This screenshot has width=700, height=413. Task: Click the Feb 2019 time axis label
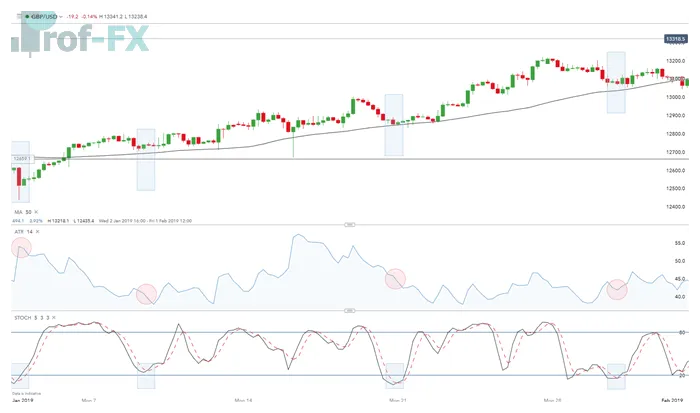[672, 400]
